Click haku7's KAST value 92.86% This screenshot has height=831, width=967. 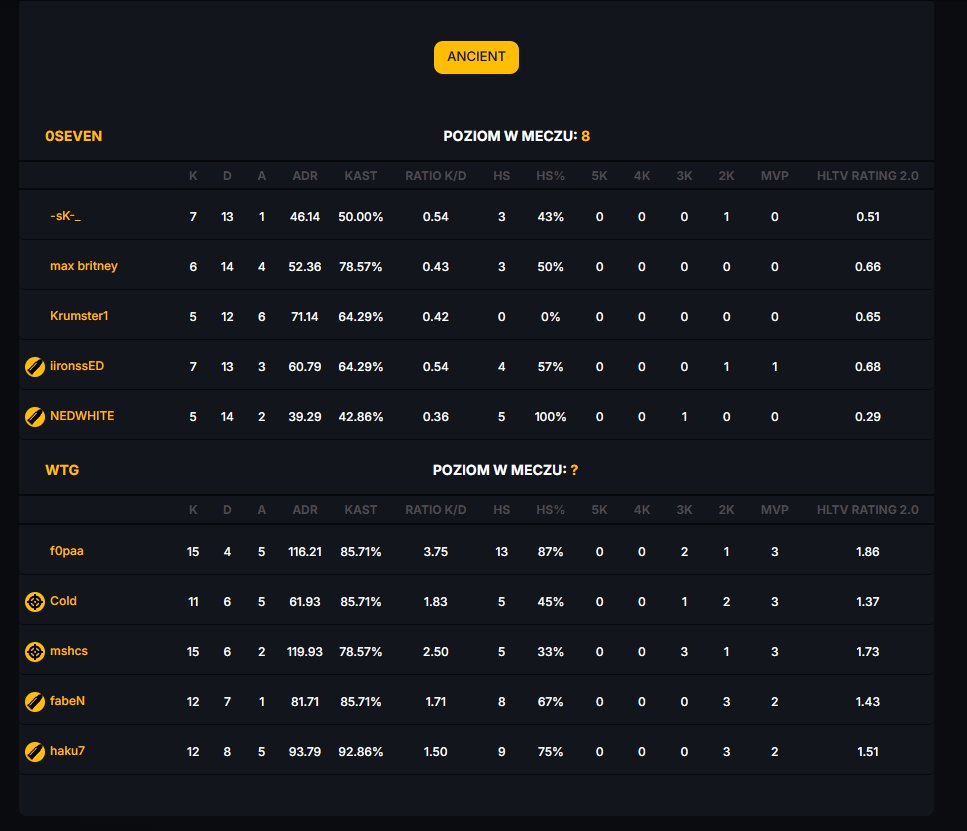click(361, 752)
